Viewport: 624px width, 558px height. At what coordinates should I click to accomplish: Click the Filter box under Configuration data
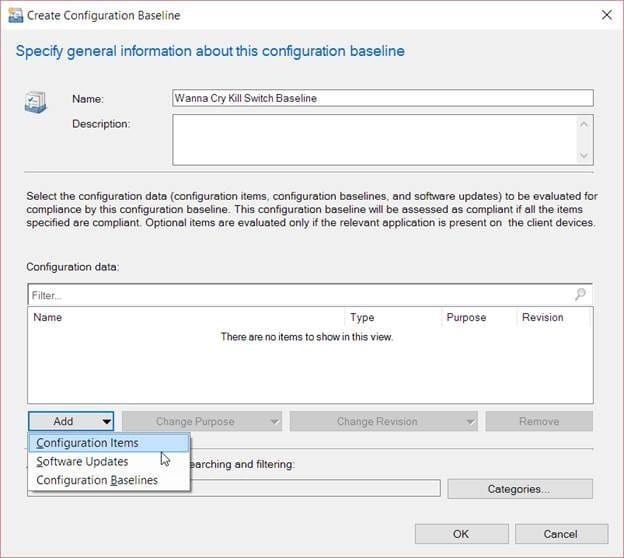pyautogui.click(x=310, y=295)
